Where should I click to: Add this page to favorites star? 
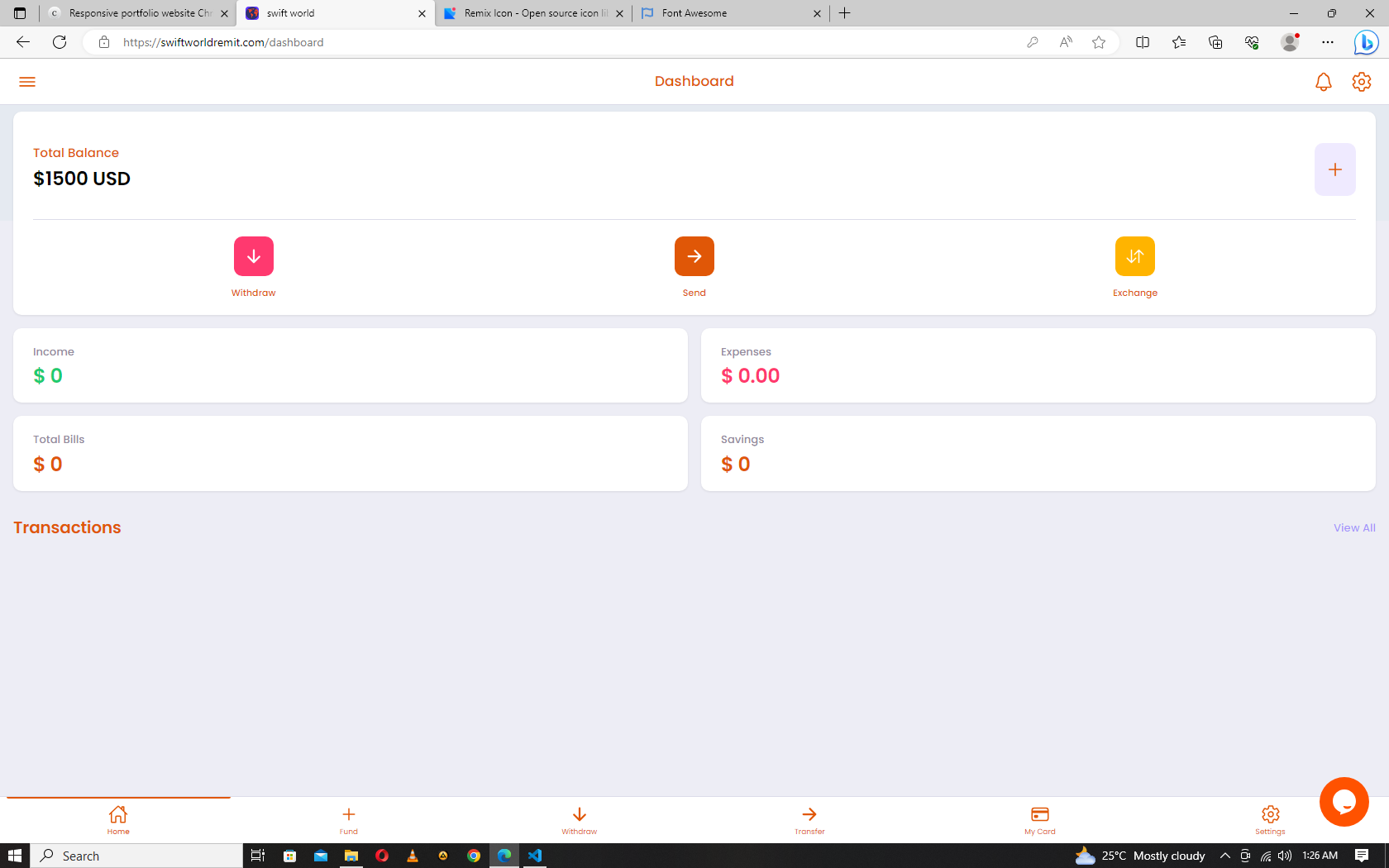click(x=1098, y=42)
